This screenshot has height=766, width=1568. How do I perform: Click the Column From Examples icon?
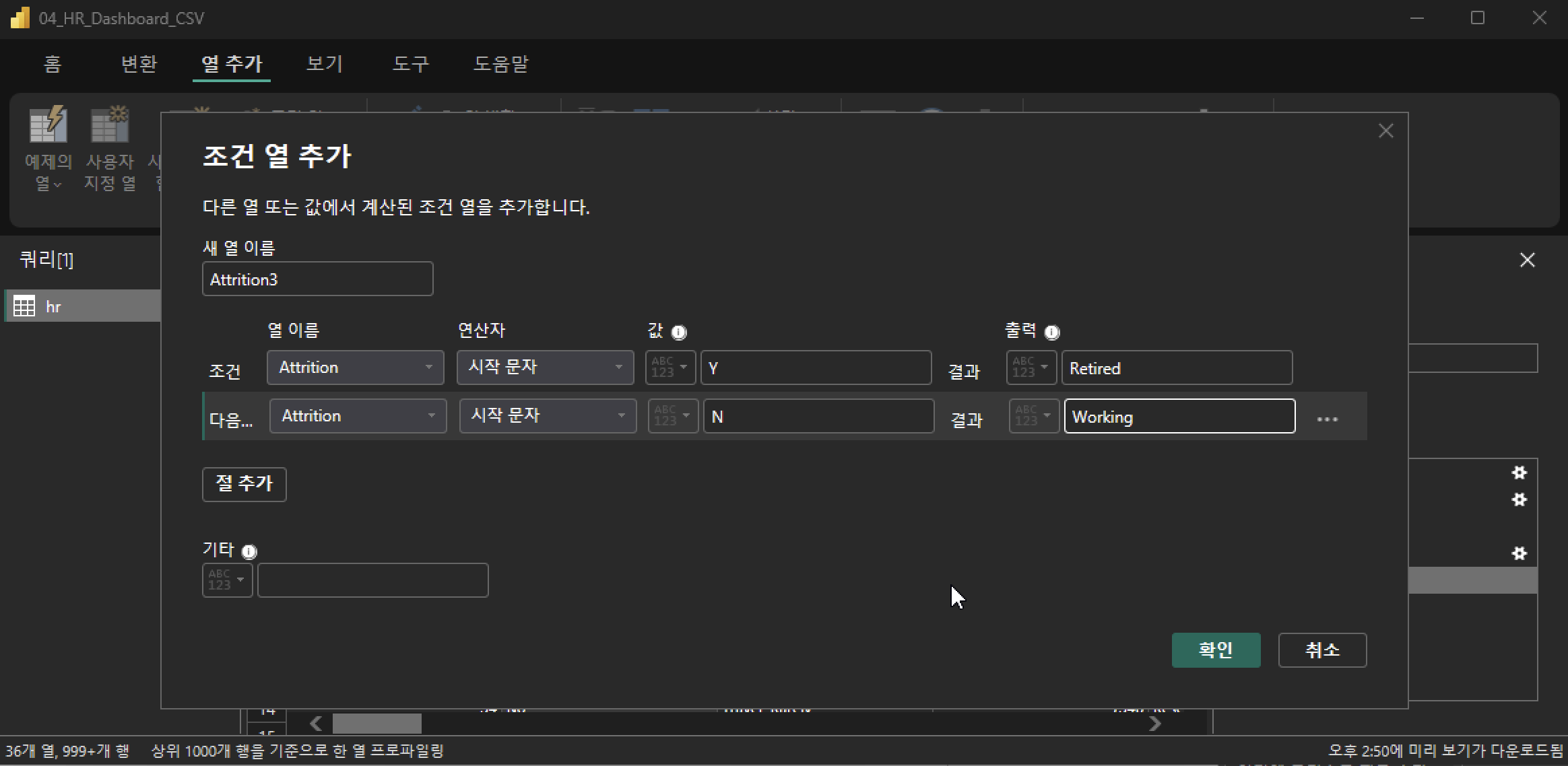click(48, 125)
